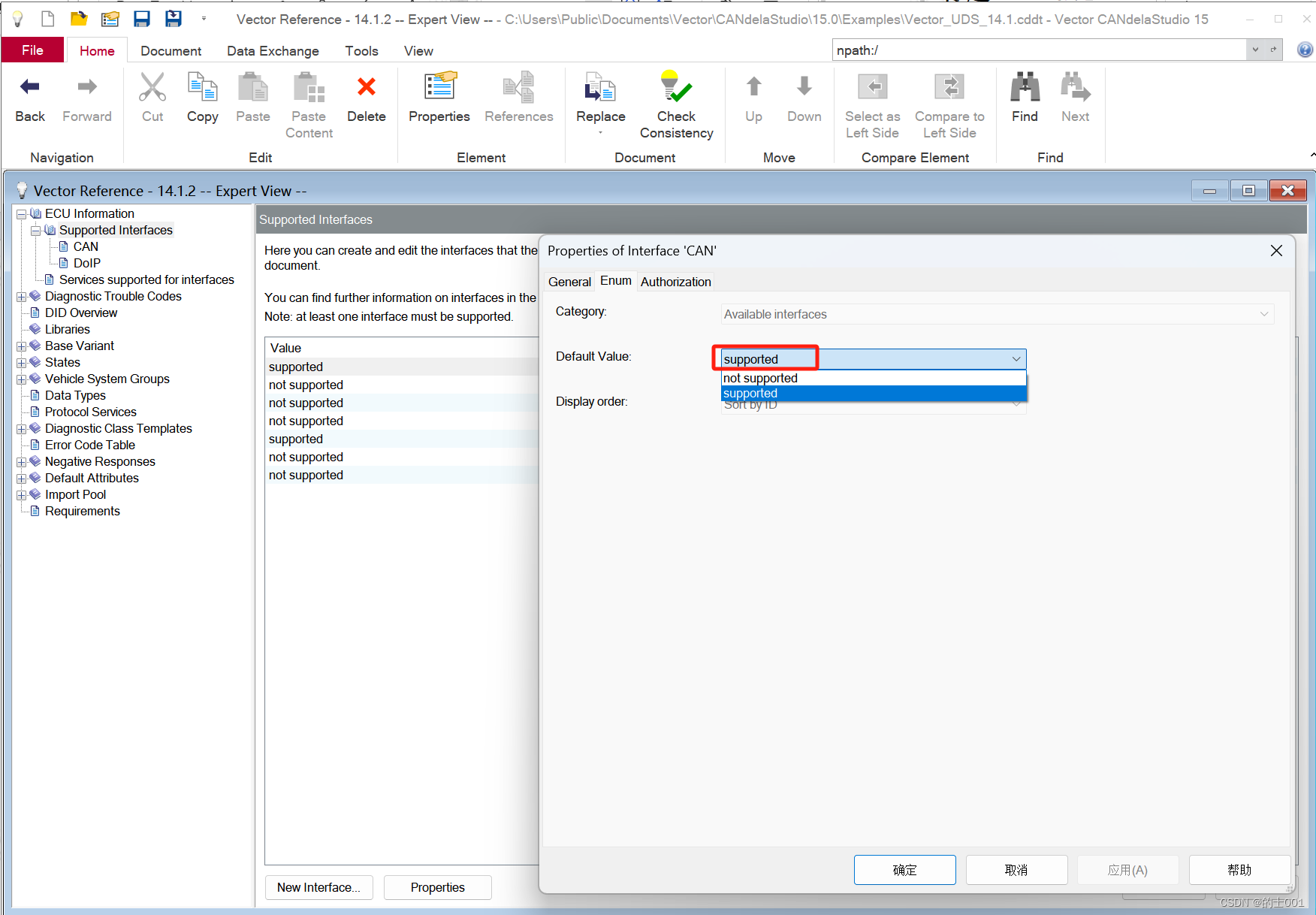
Task: Open file via folder icon
Action: pyautogui.click(x=79, y=19)
